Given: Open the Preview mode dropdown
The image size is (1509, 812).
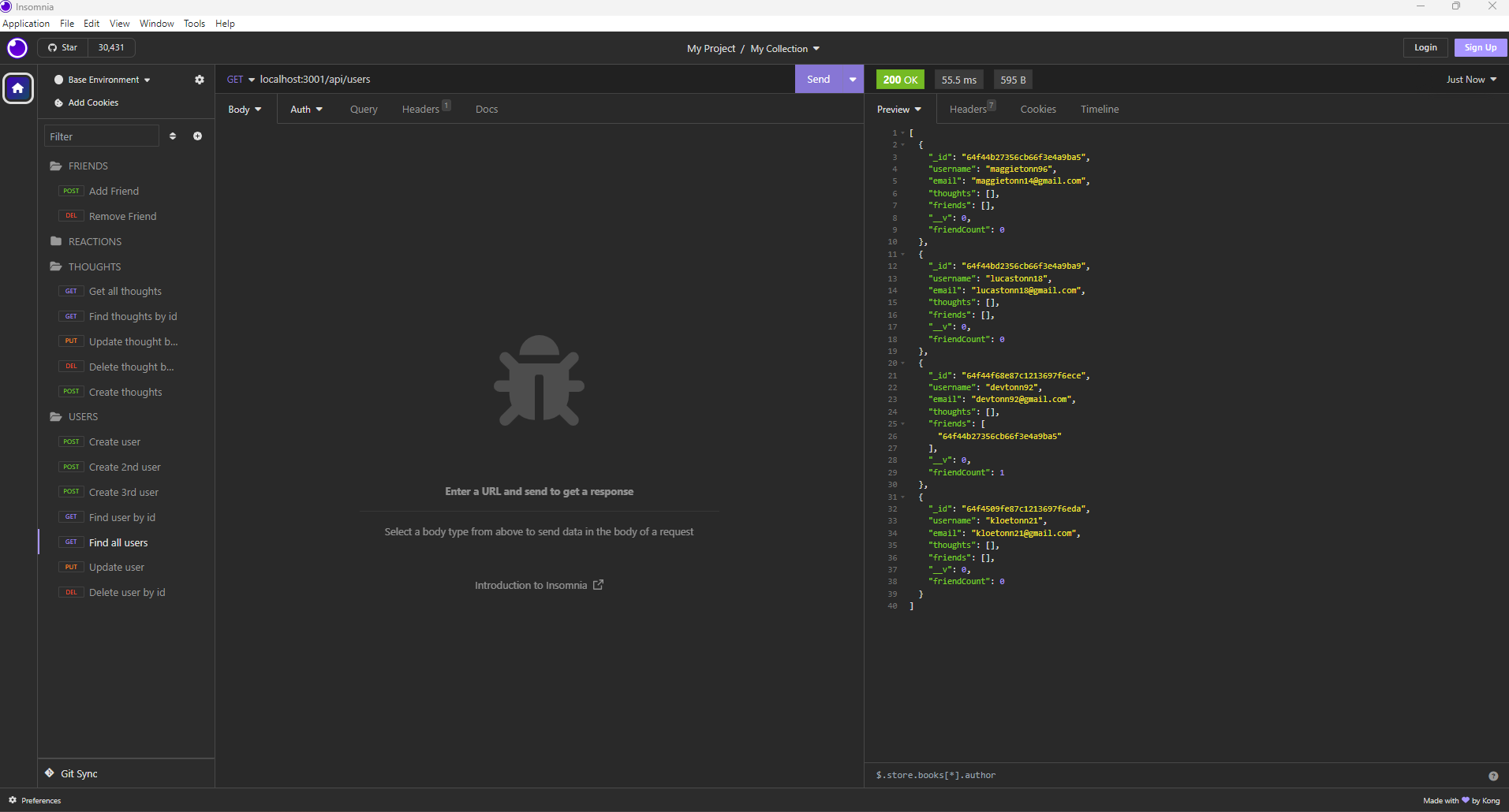Looking at the screenshot, I should pos(899,109).
